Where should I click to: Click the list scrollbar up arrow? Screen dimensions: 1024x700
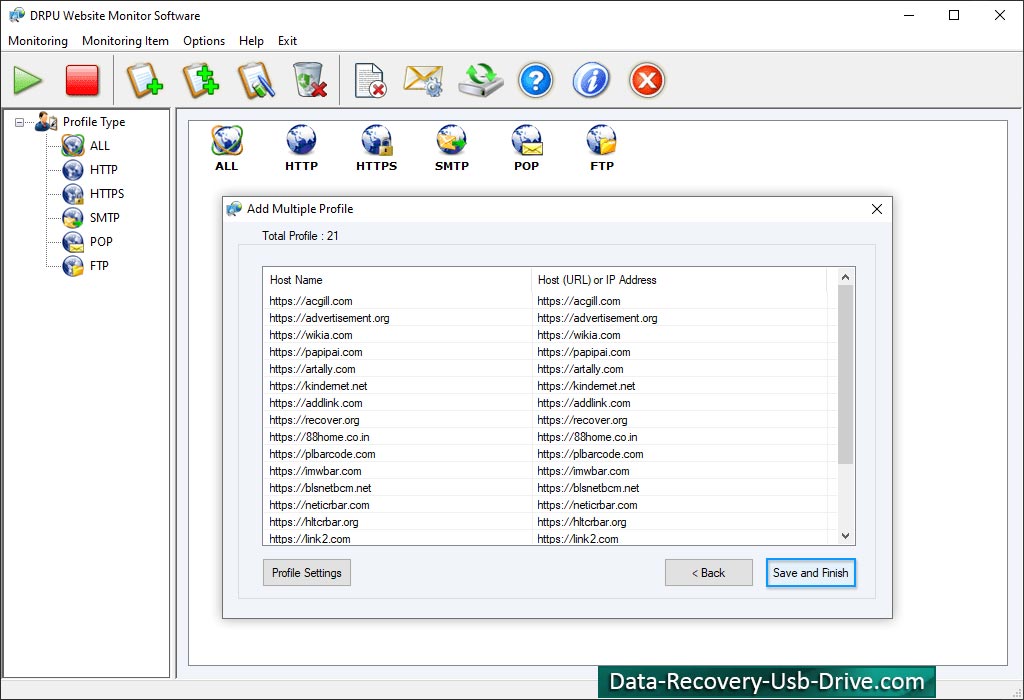click(845, 278)
